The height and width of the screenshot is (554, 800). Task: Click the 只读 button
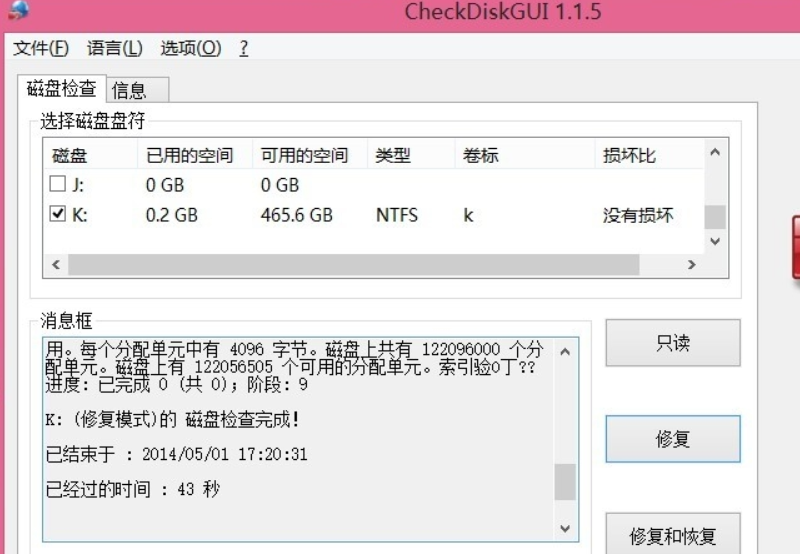click(673, 343)
